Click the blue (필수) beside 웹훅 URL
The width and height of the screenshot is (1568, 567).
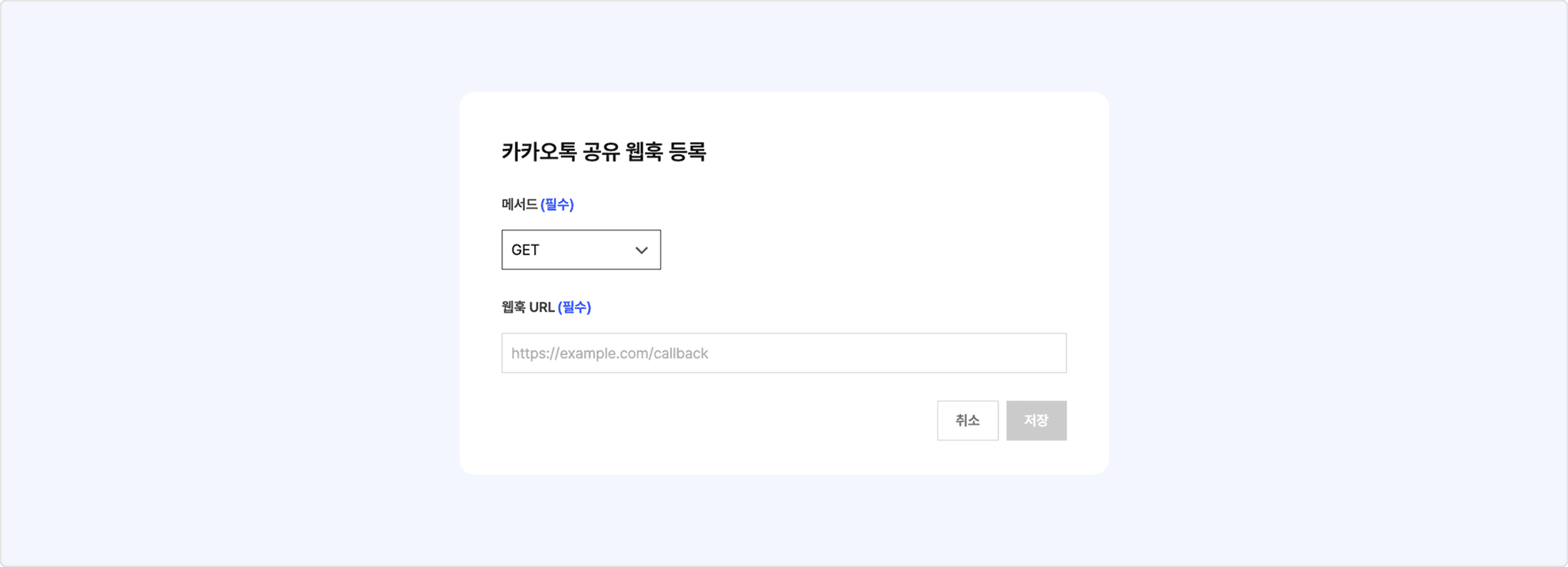[x=574, y=307]
